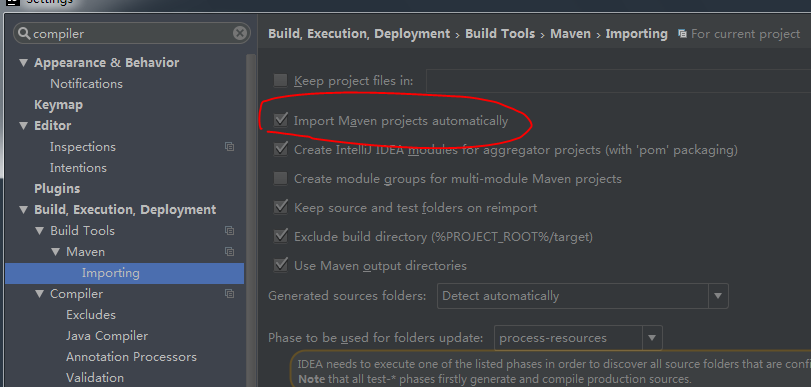This screenshot has width=811, height=387.
Task: Click the project-level icon beside Build Tools
Action: [230, 231]
